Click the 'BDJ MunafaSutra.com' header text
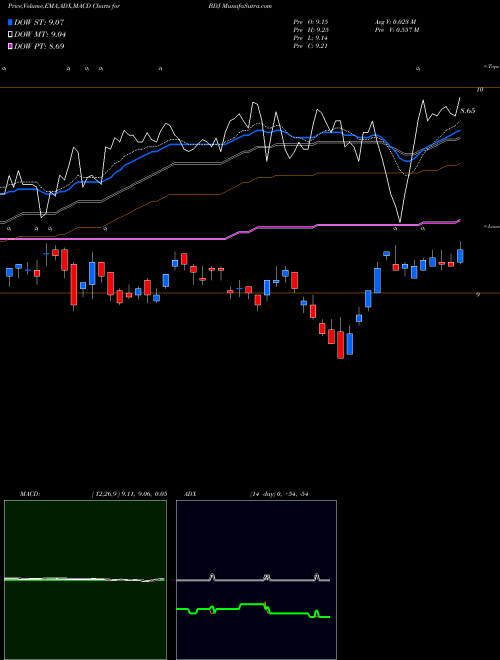Viewport: 500px width, 660px height. (240, 6)
